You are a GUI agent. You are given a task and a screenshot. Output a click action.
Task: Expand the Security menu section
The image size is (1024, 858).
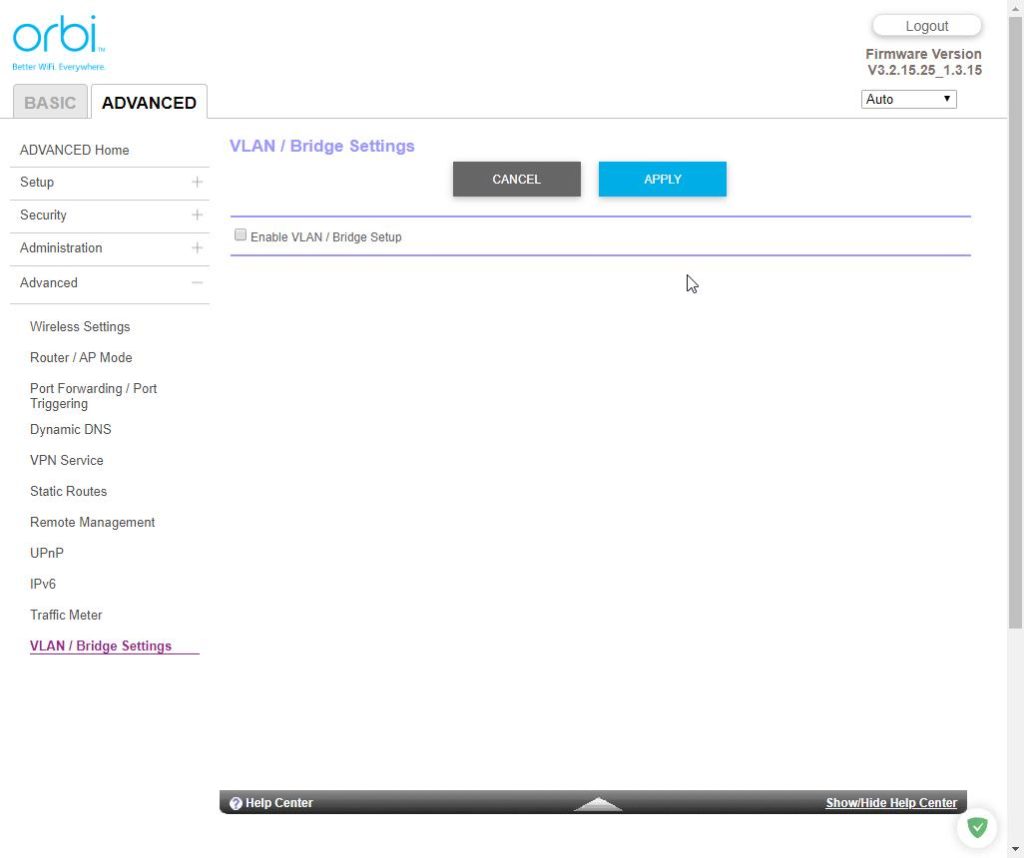[x=197, y=215]
